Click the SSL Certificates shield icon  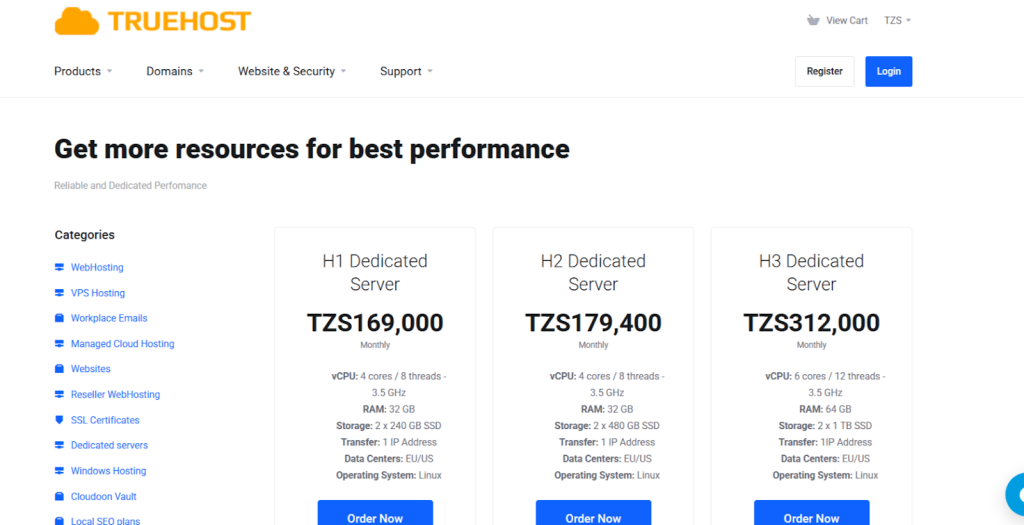click(x=59, y=420)
